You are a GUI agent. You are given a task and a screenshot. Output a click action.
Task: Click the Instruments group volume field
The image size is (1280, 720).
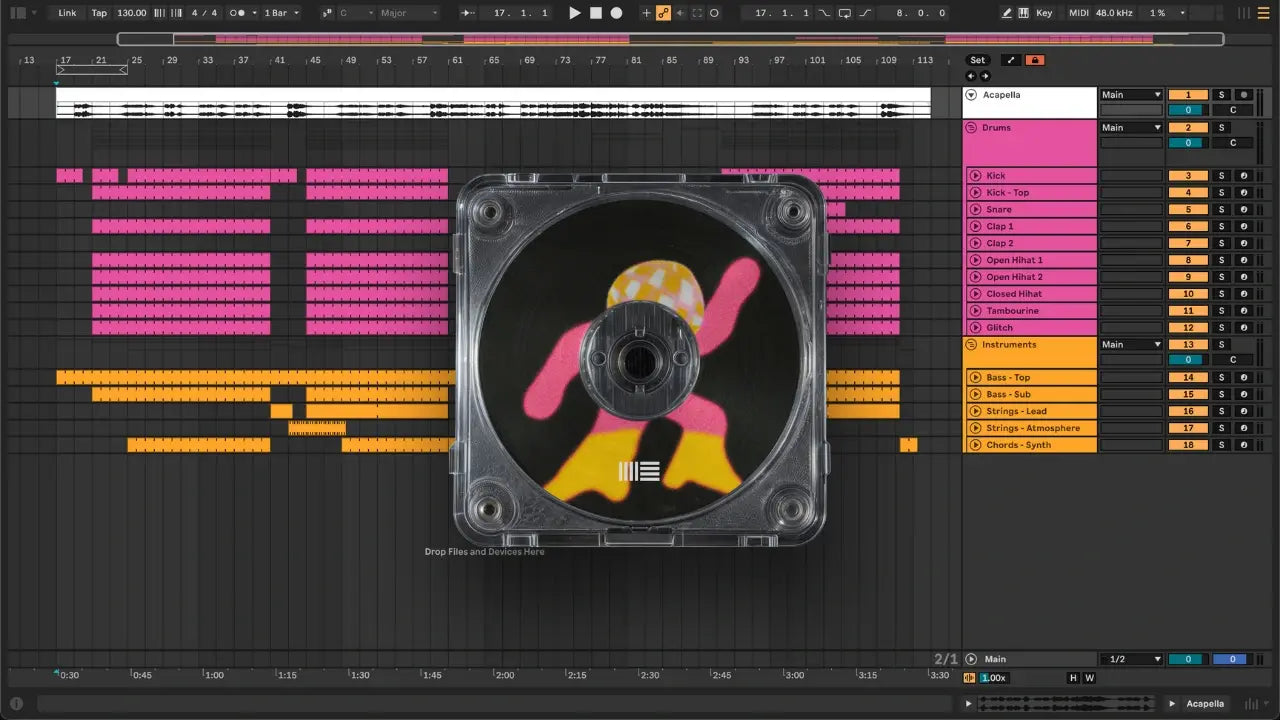point(1187,360)
